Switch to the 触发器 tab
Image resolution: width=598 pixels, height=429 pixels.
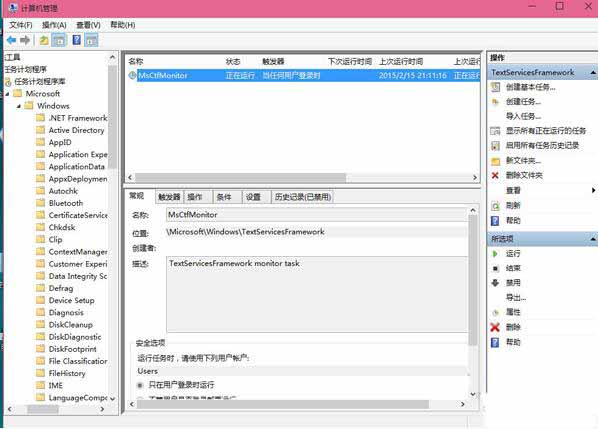169,197
